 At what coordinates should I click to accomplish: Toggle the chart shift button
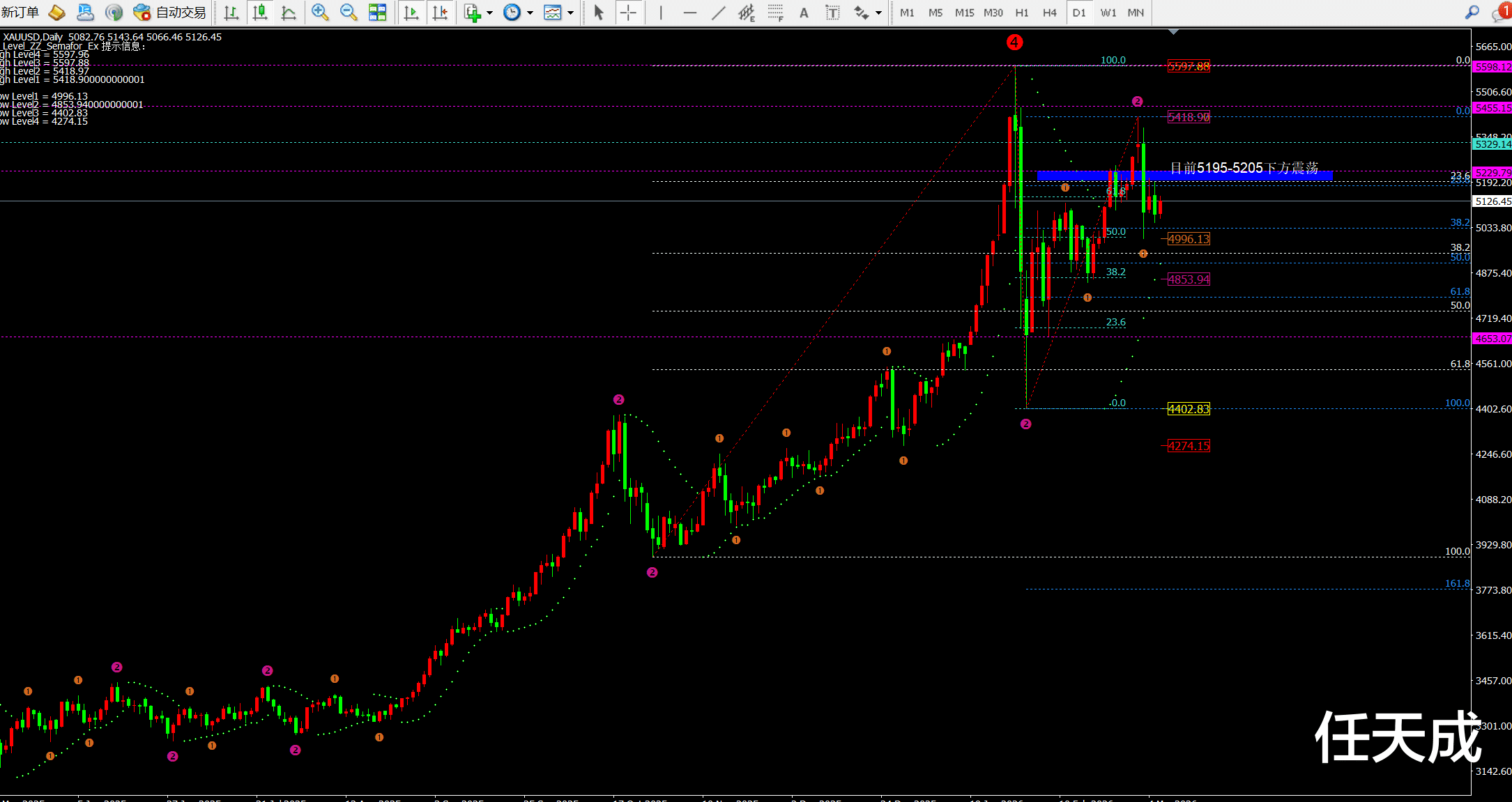pyautogui.click(x=440, y=13)
